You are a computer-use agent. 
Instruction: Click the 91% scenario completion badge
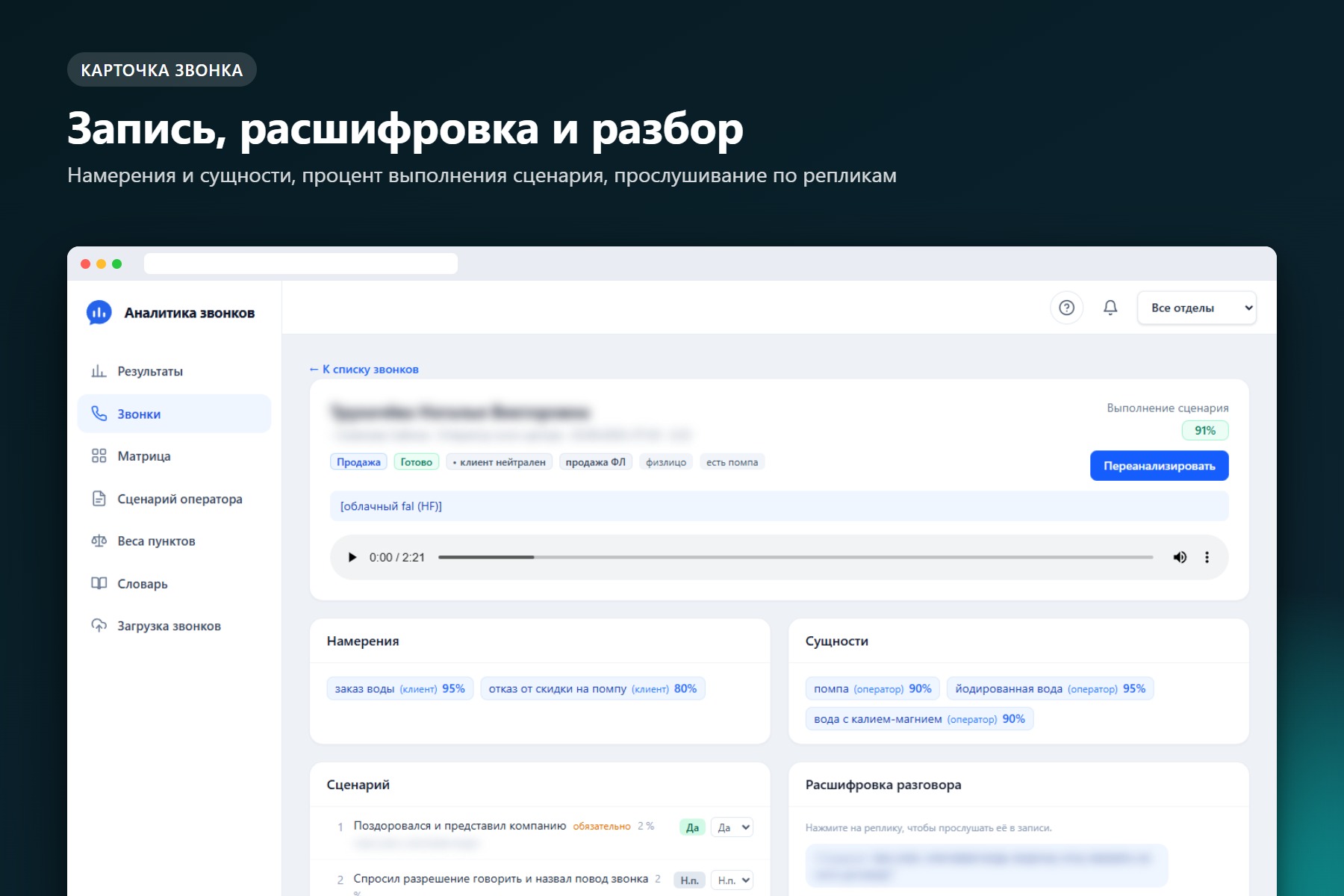[1204, 431]
